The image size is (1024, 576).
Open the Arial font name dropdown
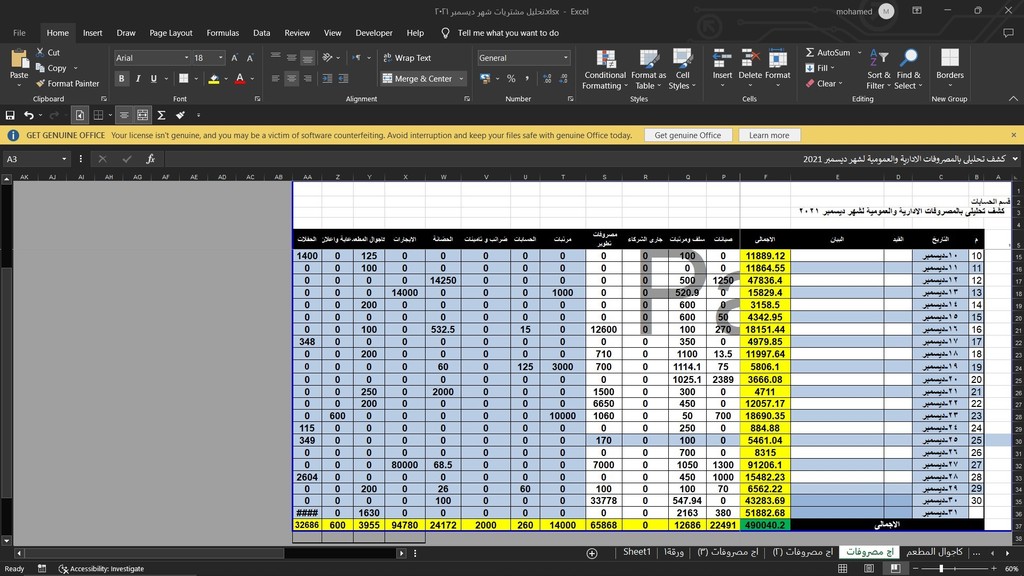click(186, 58)
